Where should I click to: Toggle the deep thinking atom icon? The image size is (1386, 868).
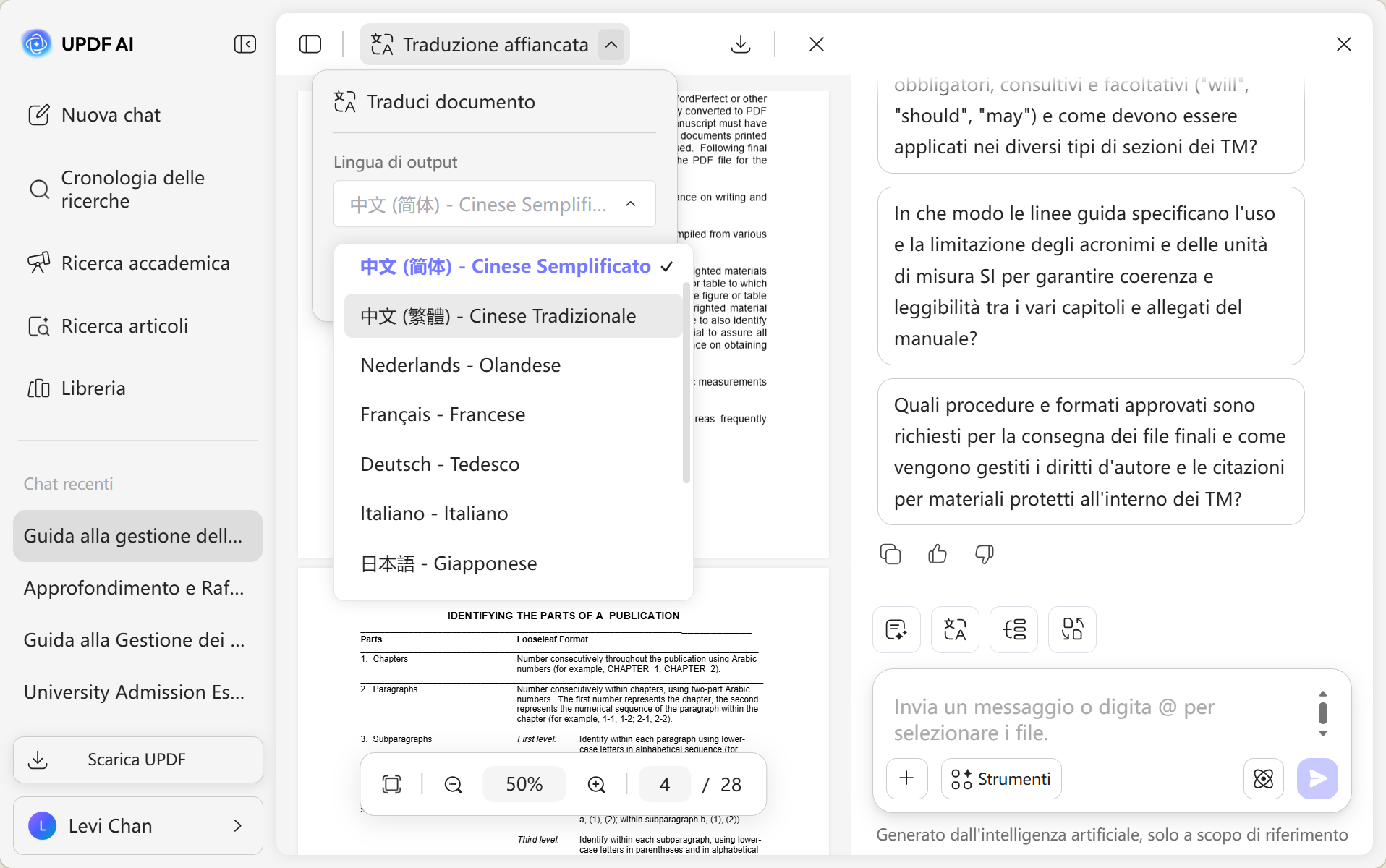[1263, 778]
